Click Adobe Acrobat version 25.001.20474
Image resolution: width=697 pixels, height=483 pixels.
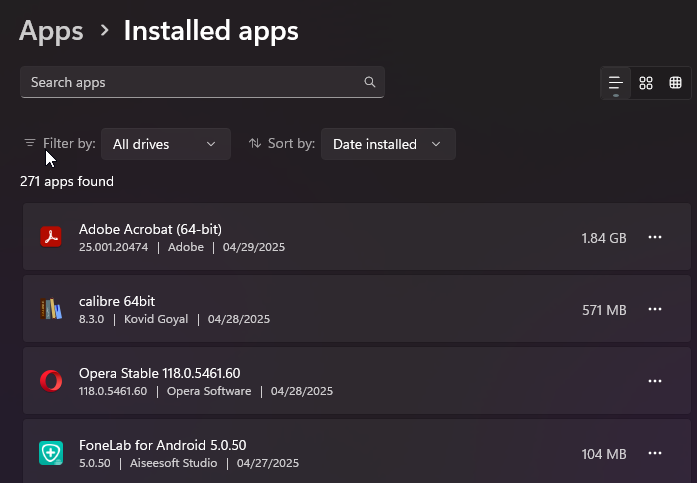tap(113, 247)
